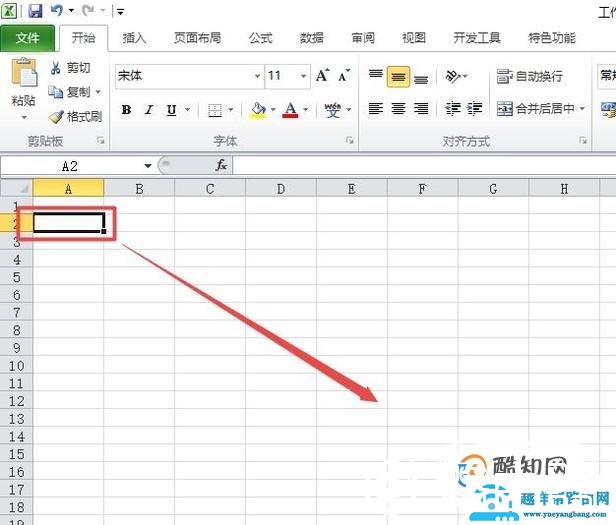The height and width of the screenshot is (525, 616).
Task: Click the Cut (剪切) scissors icon
Action: tap(55, 68)
